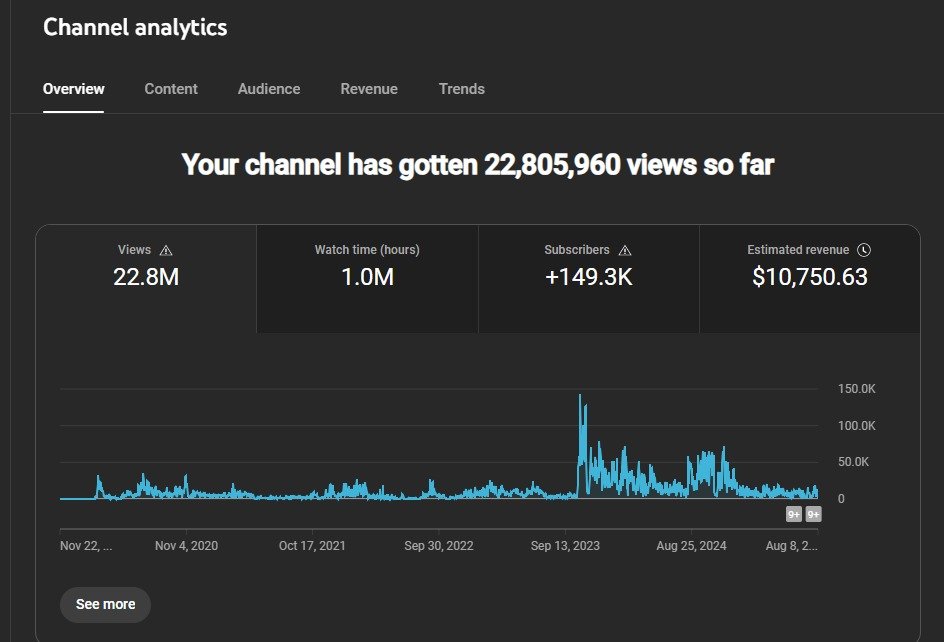This screenshot has width=944, height=642.
Task: Click the warning icon beside Subscribers
Action: [625, 250]
